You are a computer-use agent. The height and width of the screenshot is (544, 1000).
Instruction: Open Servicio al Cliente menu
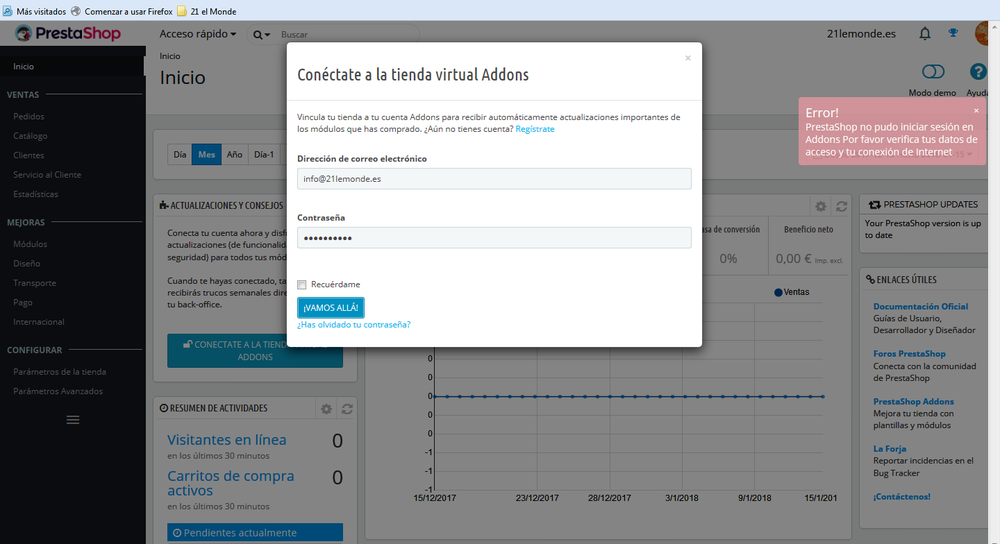pyautogui.click(x=47, y=175)
